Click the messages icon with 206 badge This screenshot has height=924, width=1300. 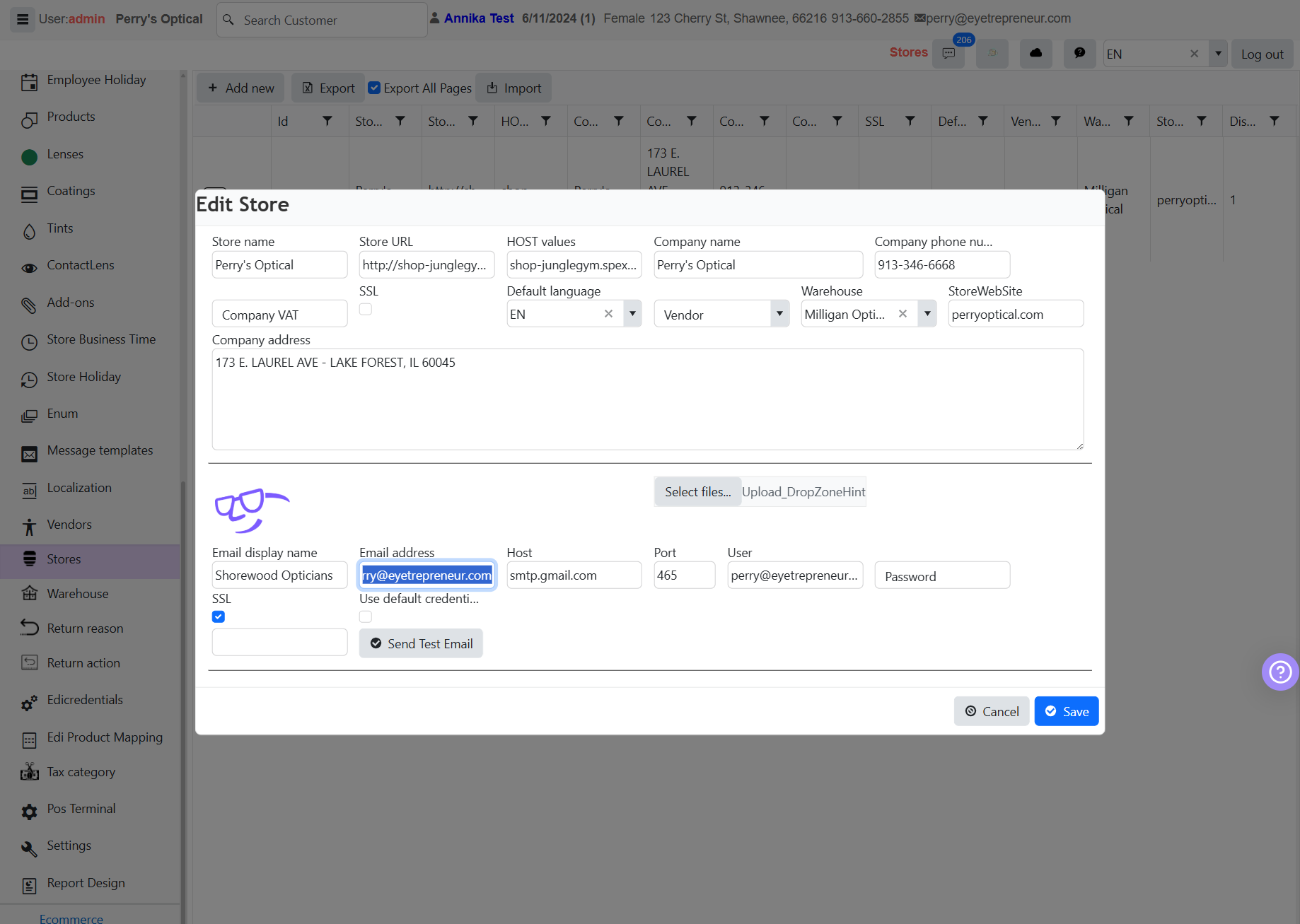coord(948,54)
